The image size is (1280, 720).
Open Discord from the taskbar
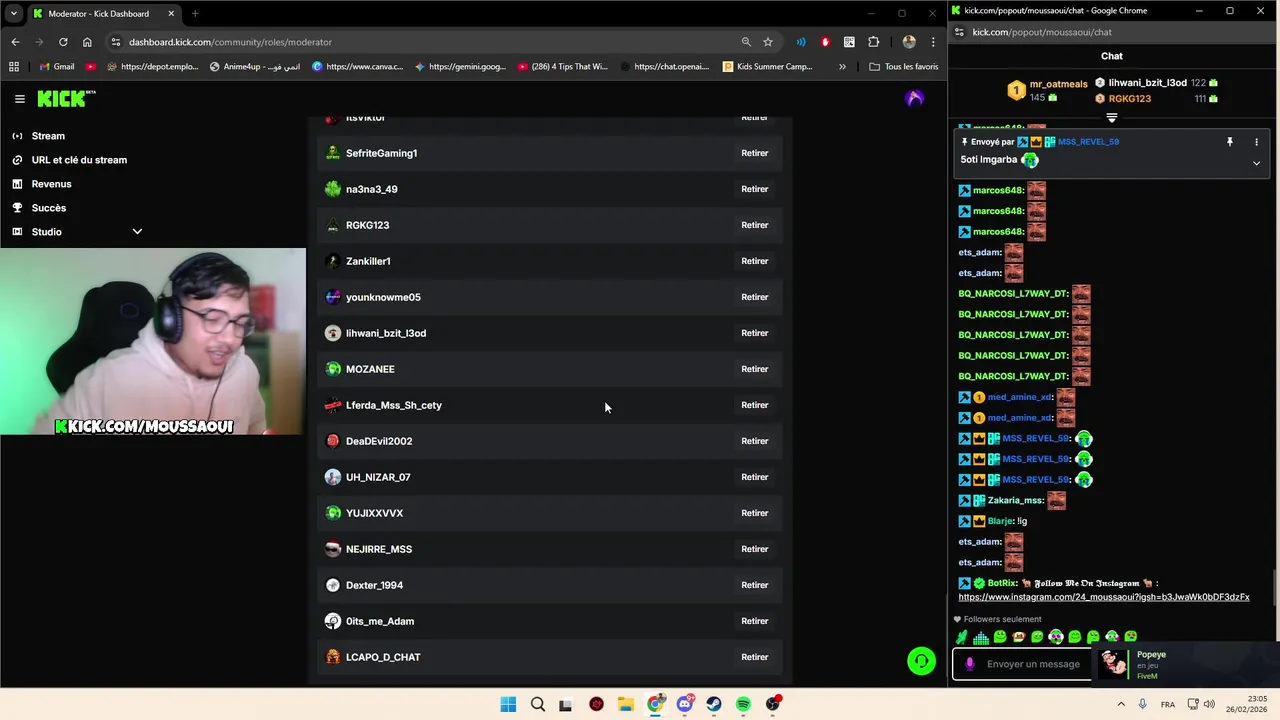685,704
